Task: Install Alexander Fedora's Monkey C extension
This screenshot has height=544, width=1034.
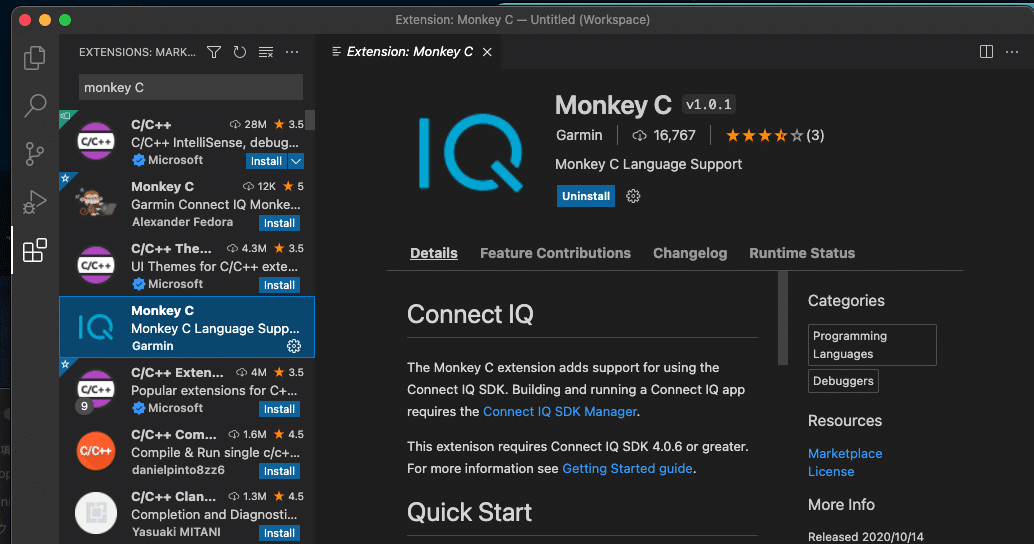Action: click(279, 223)
